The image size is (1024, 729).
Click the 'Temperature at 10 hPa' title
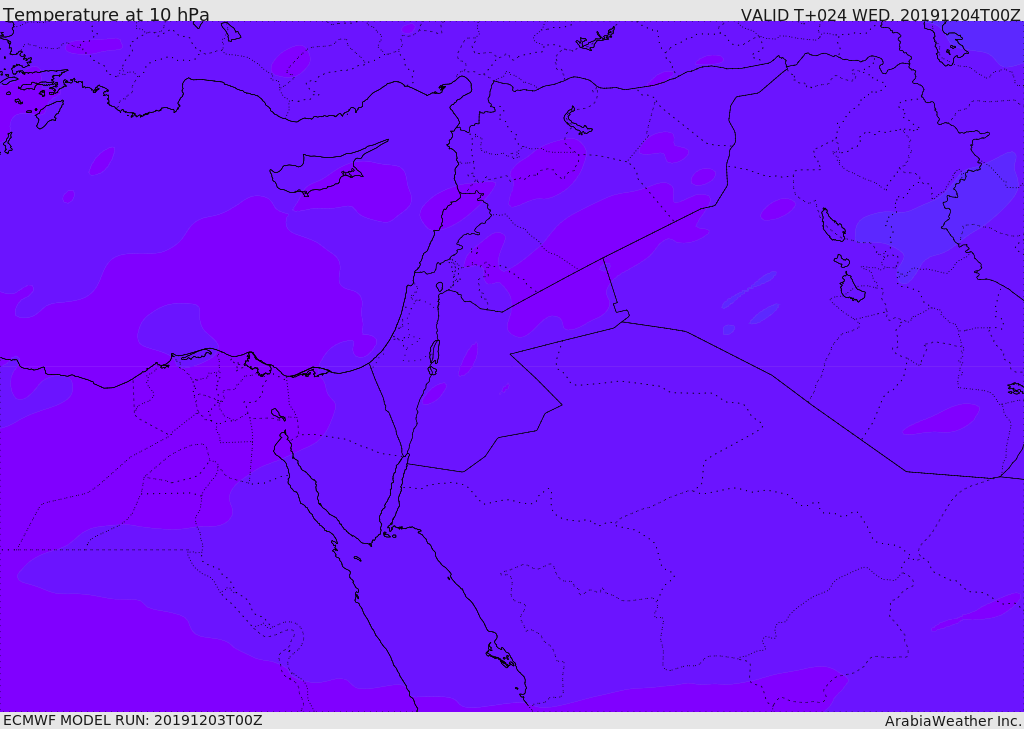[106, 14]
